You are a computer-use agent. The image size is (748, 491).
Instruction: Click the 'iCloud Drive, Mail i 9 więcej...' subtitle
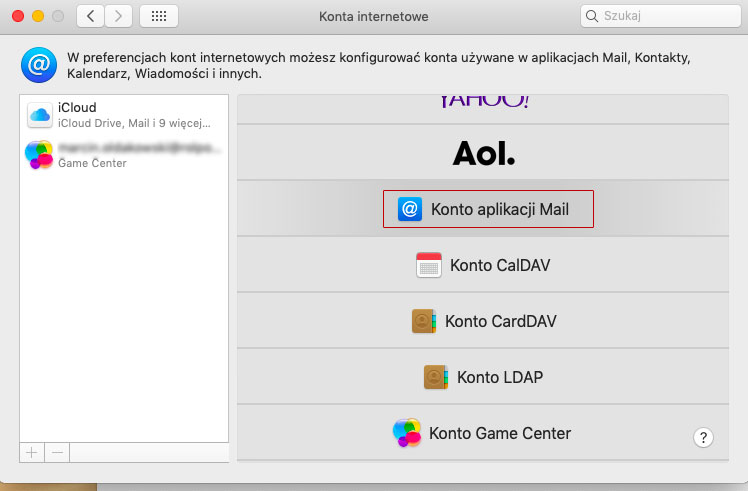point(134,123)
